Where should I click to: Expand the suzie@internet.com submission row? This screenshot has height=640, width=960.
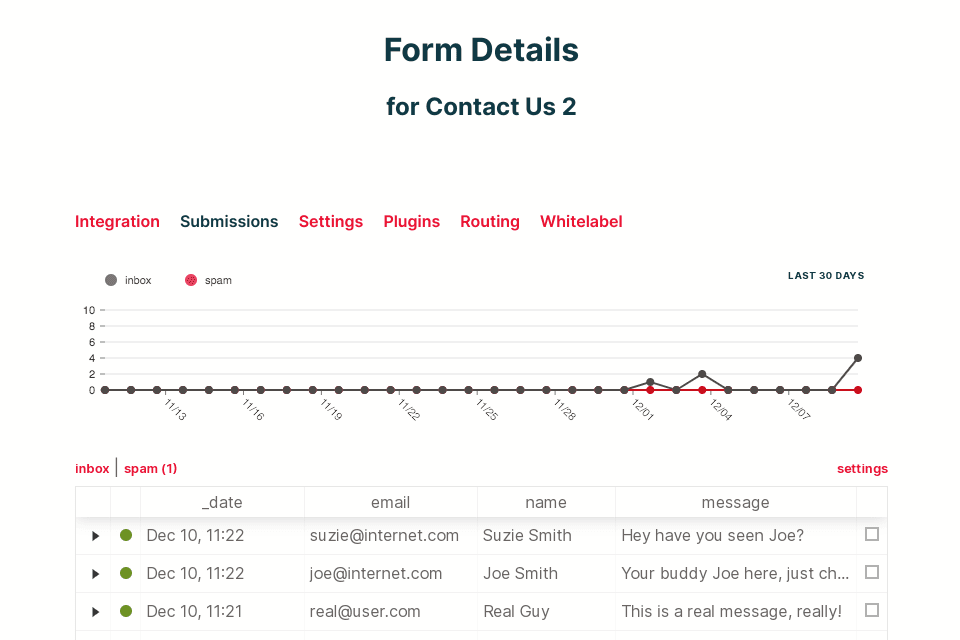coord(96,536)
